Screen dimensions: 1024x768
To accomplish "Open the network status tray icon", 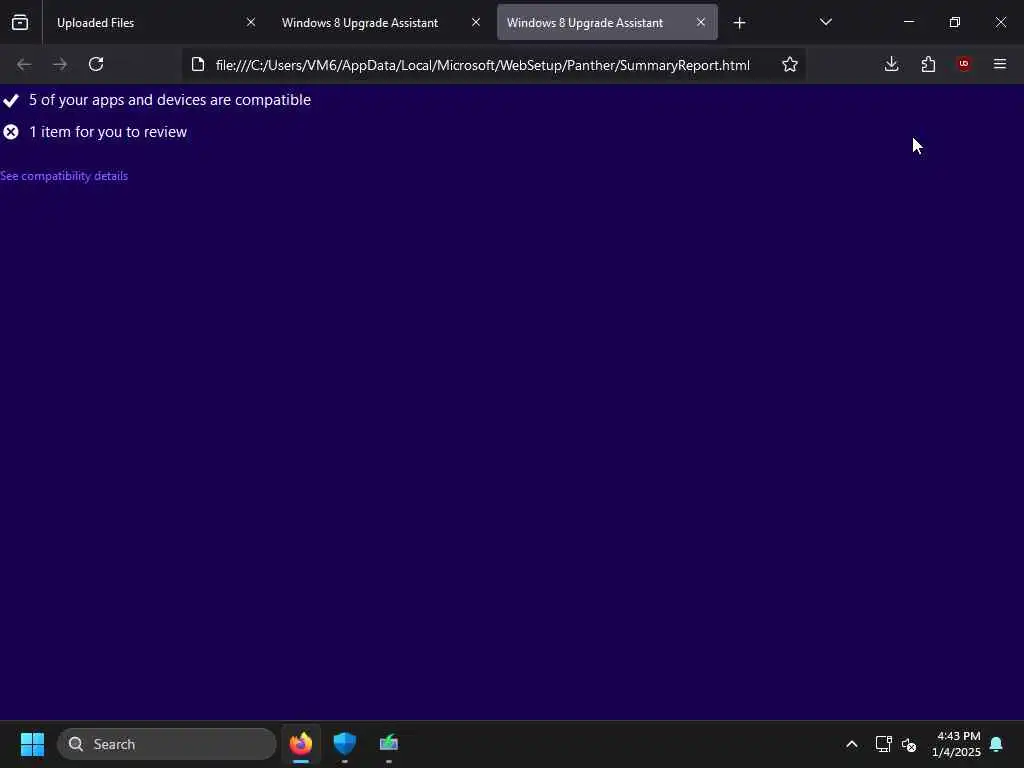I will click(x=884, y=744).
